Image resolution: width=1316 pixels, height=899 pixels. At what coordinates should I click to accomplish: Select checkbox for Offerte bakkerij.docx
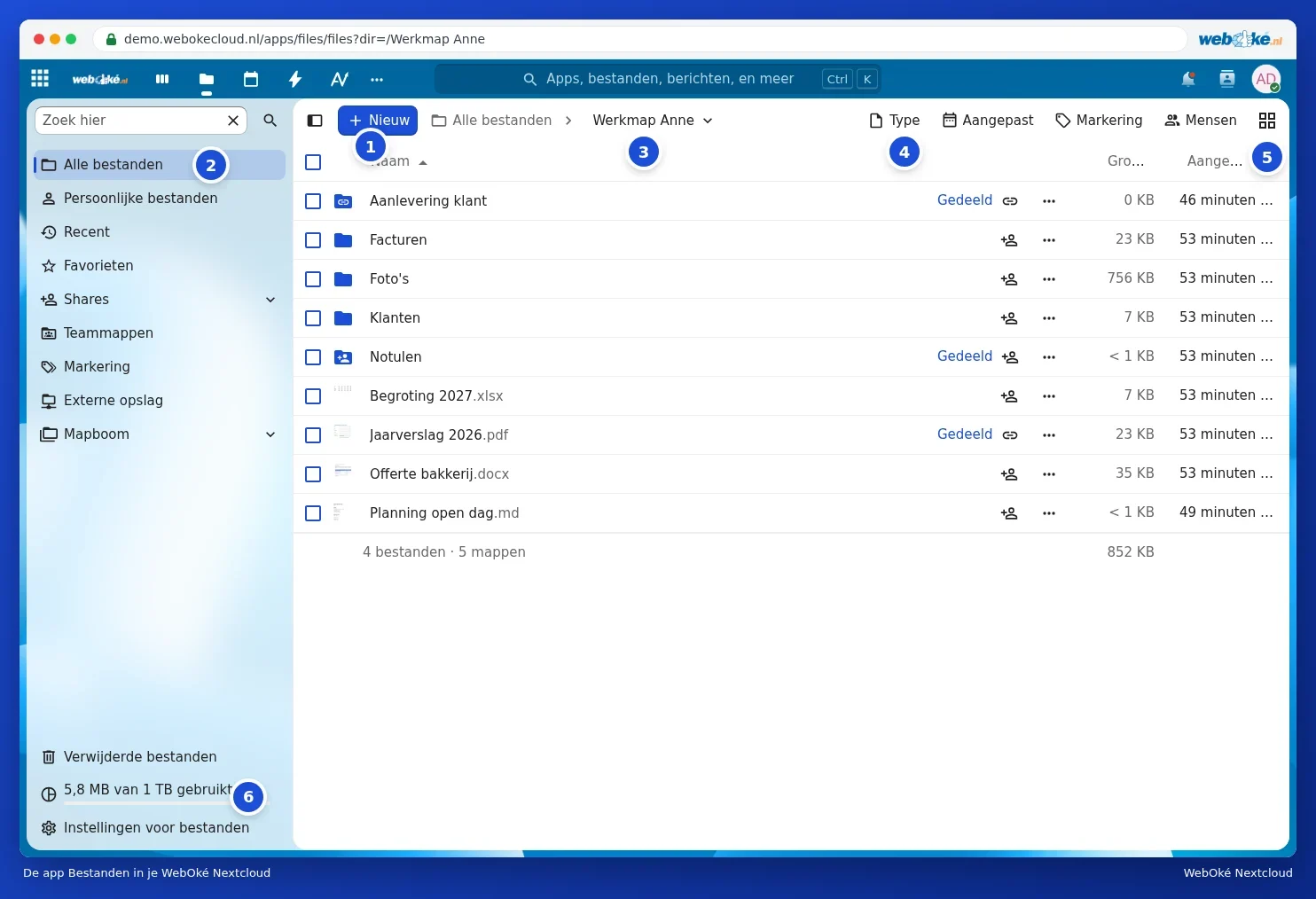pyautogui.click(x=313, y=474)
